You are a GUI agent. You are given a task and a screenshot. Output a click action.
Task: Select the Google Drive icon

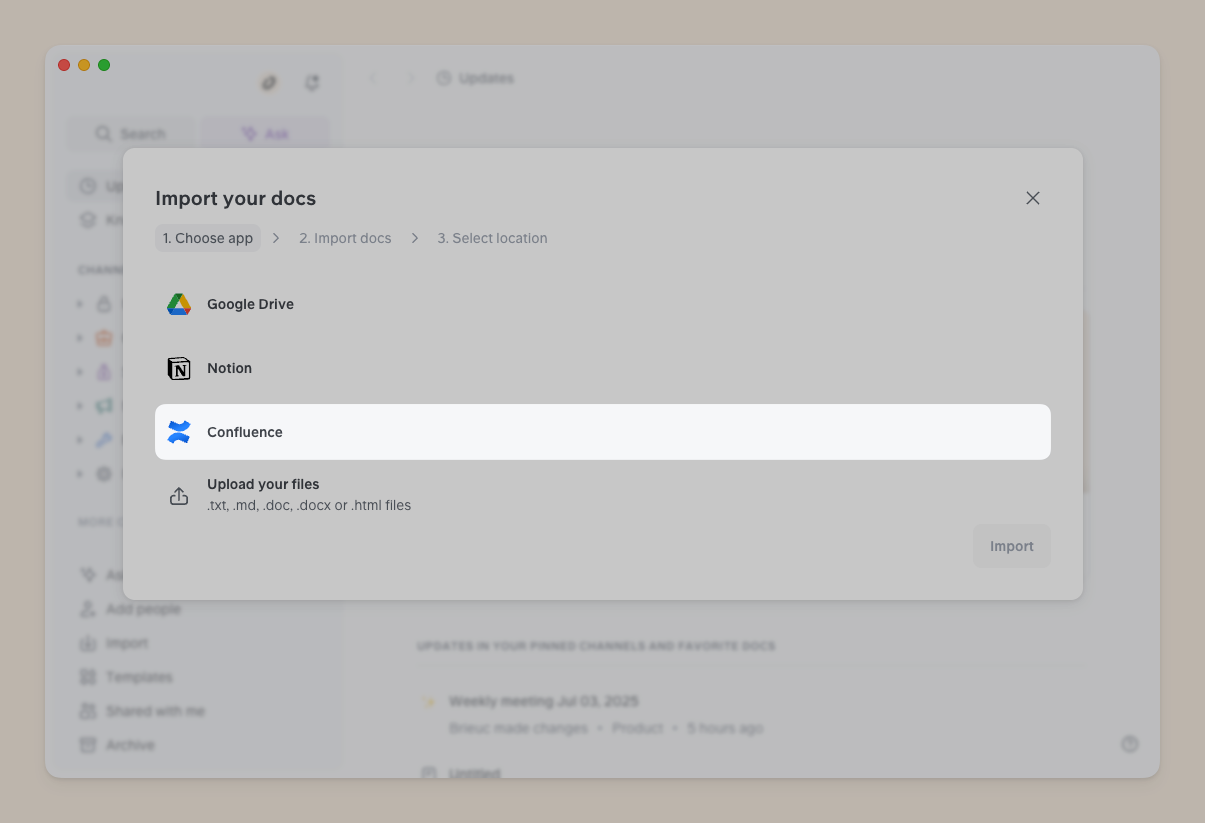coord(179,304)
